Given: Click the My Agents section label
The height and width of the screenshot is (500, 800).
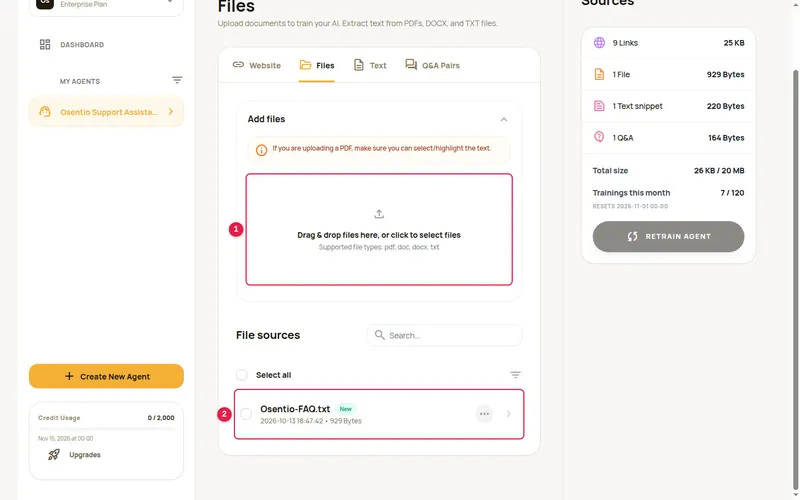Looking at the screenshot, I should (x=80, y=81).
